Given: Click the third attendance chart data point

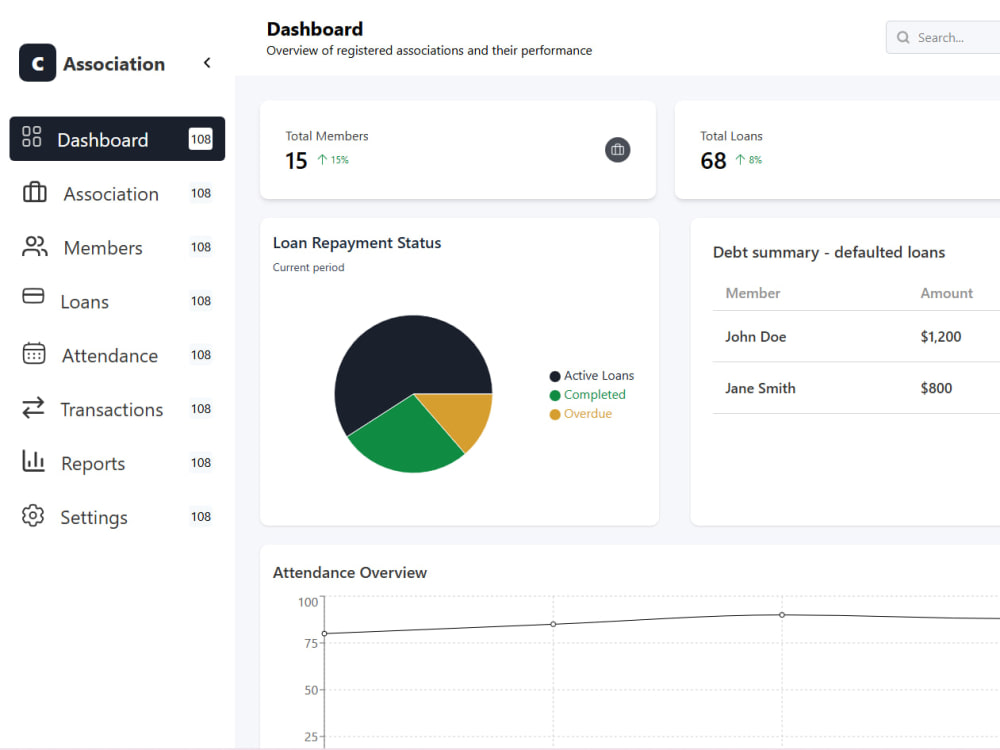Looking at the screenshot, I should (x=782, y=615).
